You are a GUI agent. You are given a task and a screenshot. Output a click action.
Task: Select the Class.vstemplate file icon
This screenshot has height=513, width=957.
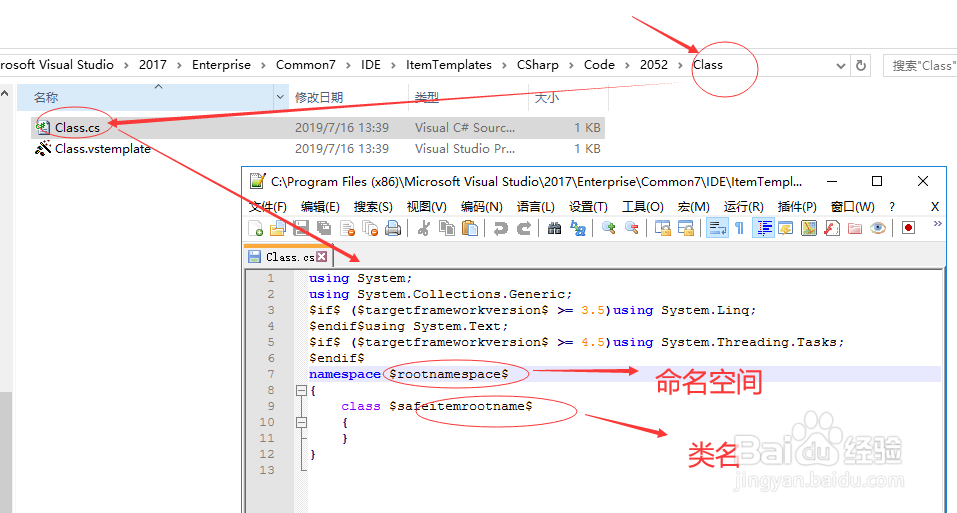tap(43, 148)
